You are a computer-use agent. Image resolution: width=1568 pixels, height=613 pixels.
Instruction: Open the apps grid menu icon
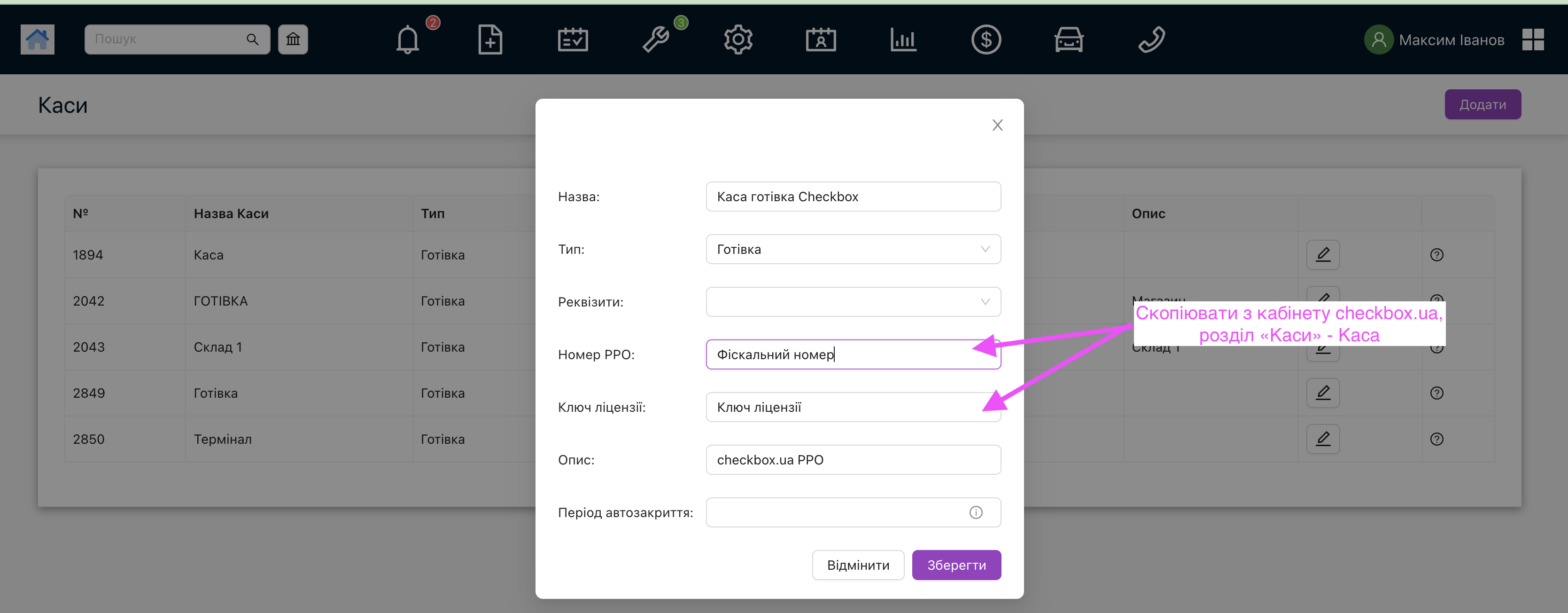(x=1532, y=40)
